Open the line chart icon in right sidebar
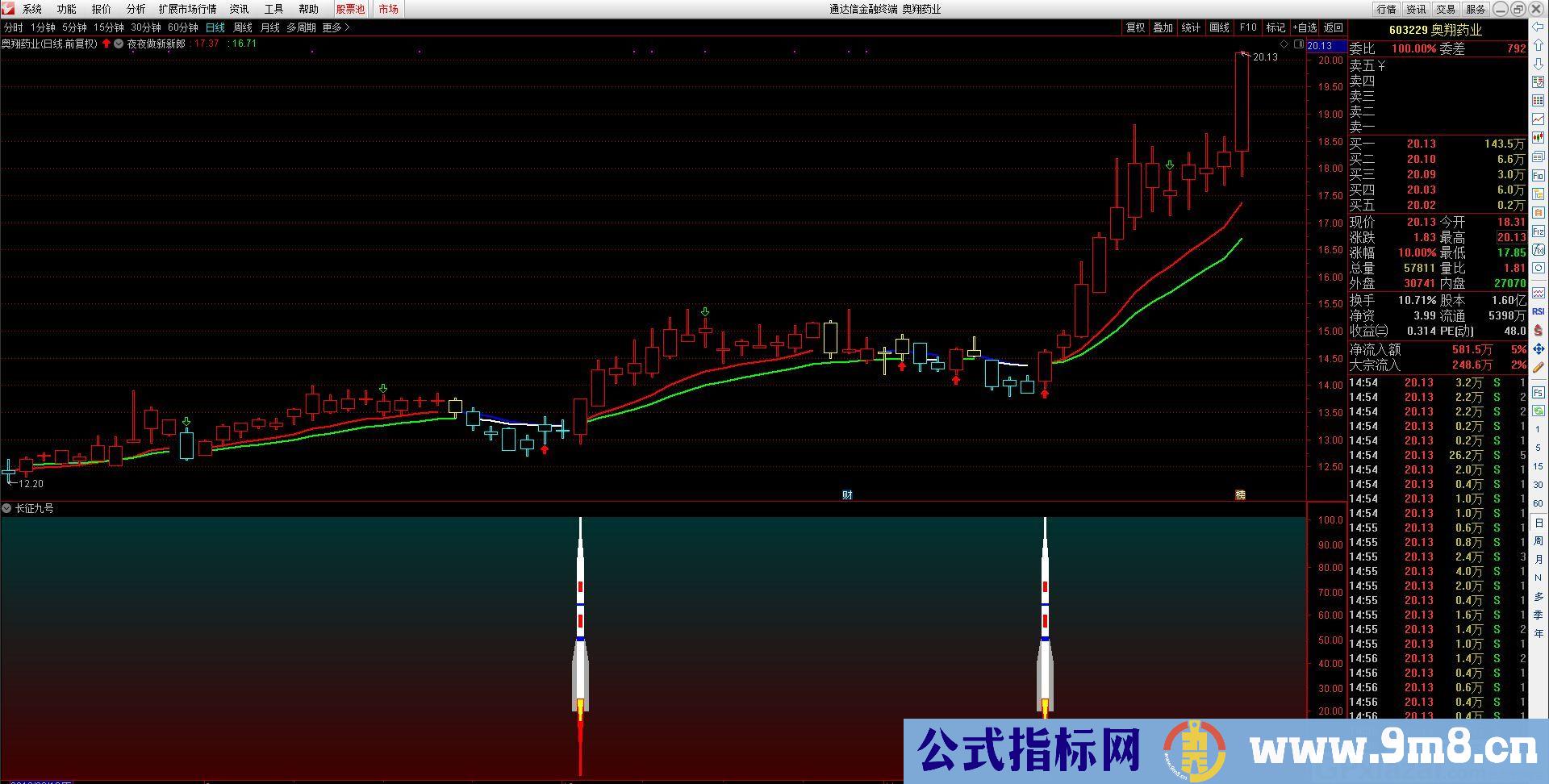Image resolution: width=1549 pixels, height=784 pixels. (x=1538, y=119)
